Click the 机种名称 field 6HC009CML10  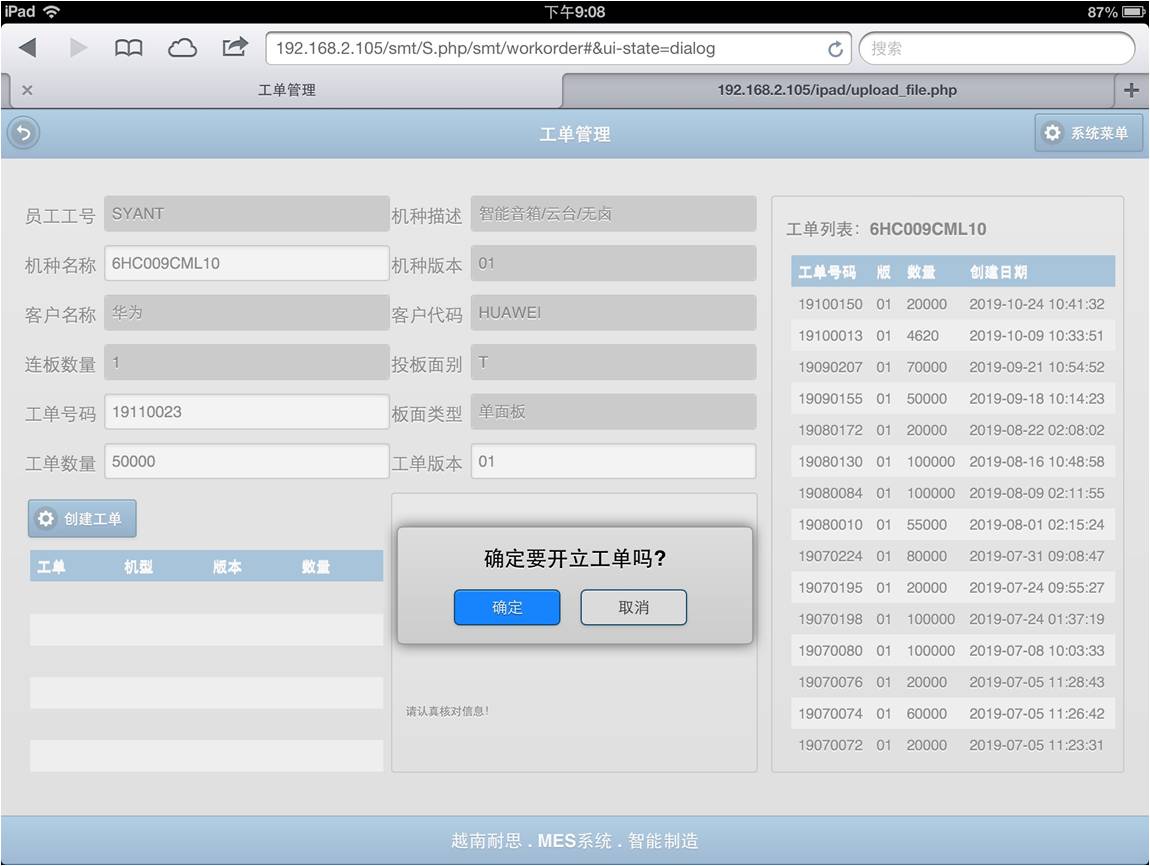coord(246,263)
